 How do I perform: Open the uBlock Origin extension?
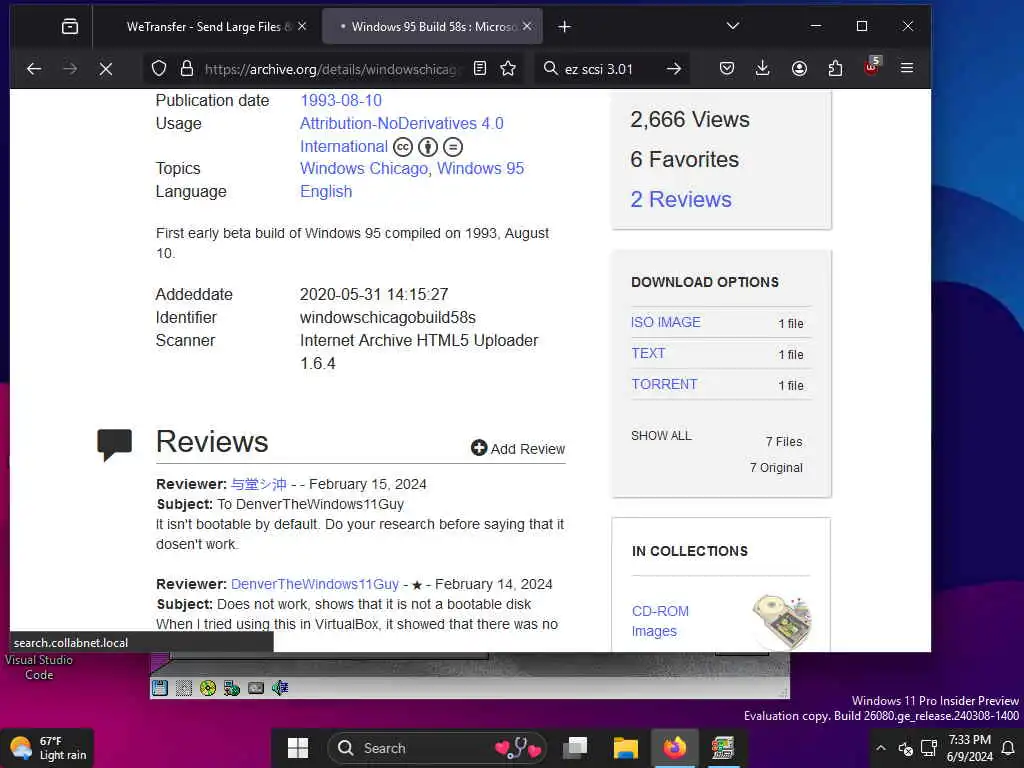pyautogui.click(x=872, y=67)
